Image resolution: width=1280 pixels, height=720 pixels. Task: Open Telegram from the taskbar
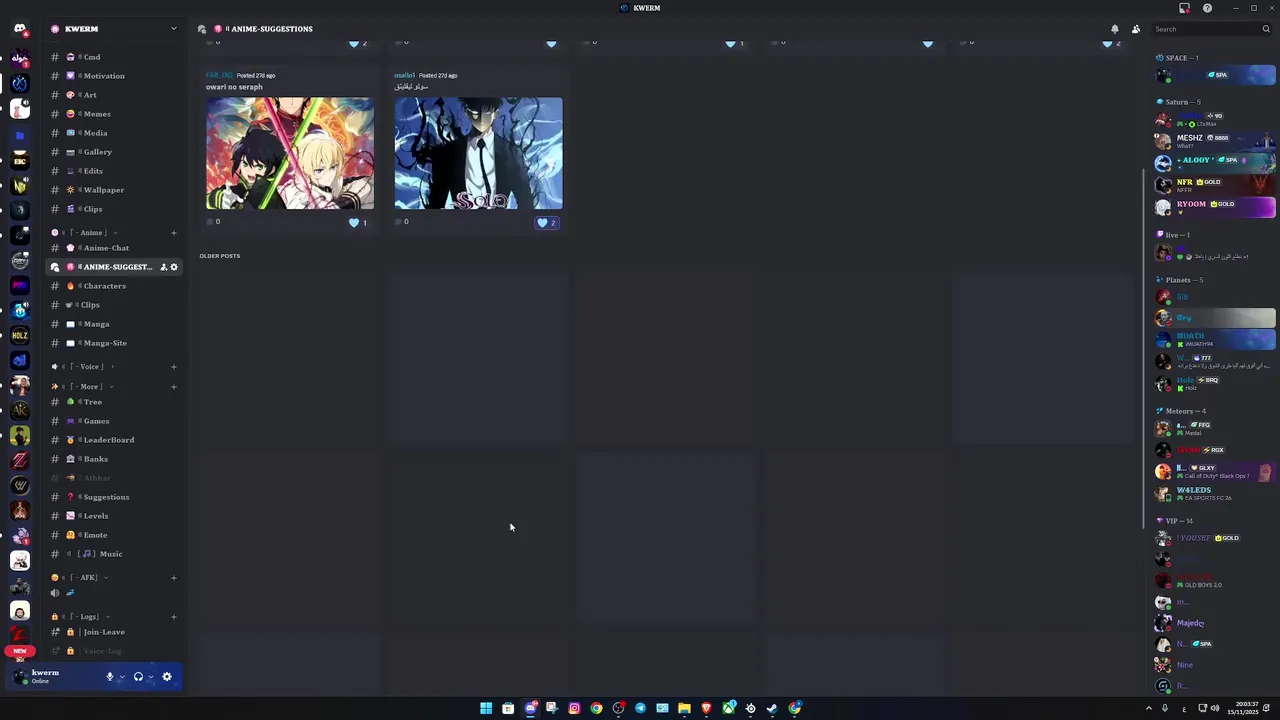[640, 708]
